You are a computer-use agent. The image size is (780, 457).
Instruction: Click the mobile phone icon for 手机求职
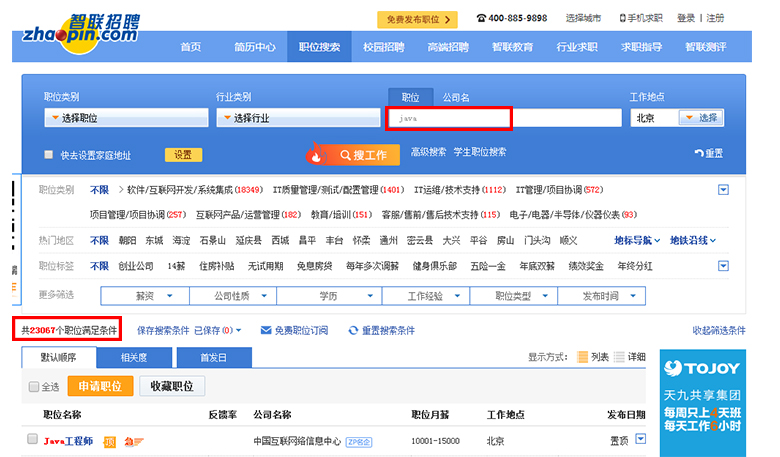pos(624,18)
